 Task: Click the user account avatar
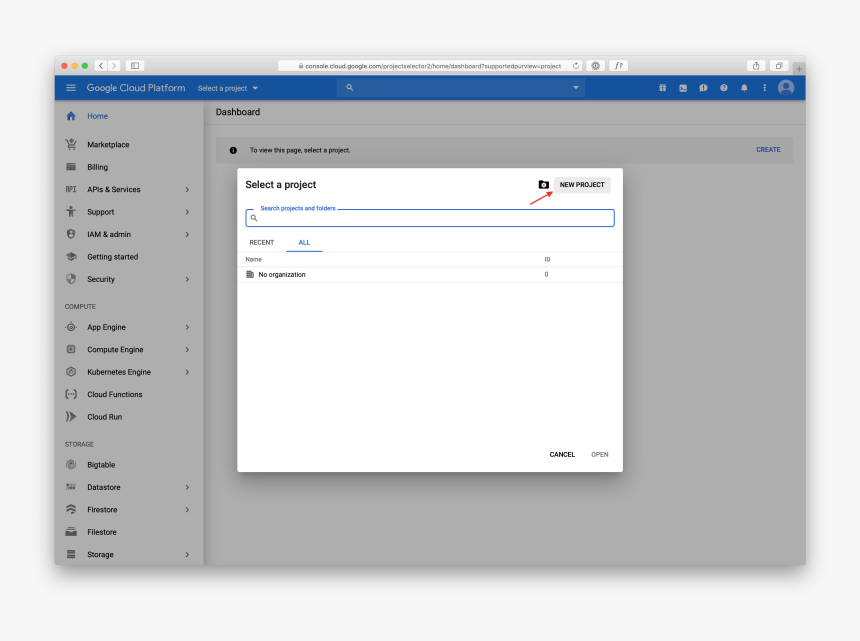pyautogui.click(x=786, y=88)
